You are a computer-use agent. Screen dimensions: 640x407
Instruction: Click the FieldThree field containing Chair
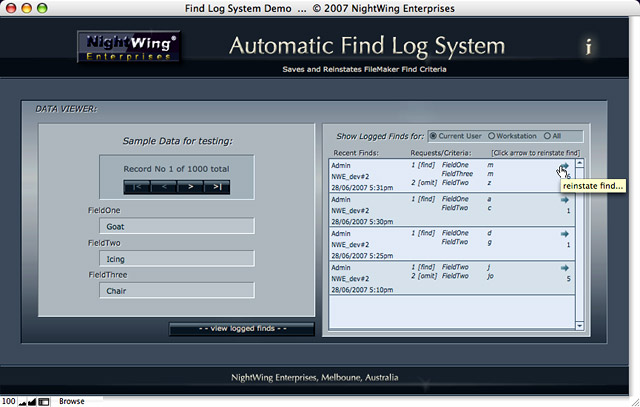point(177,291)
